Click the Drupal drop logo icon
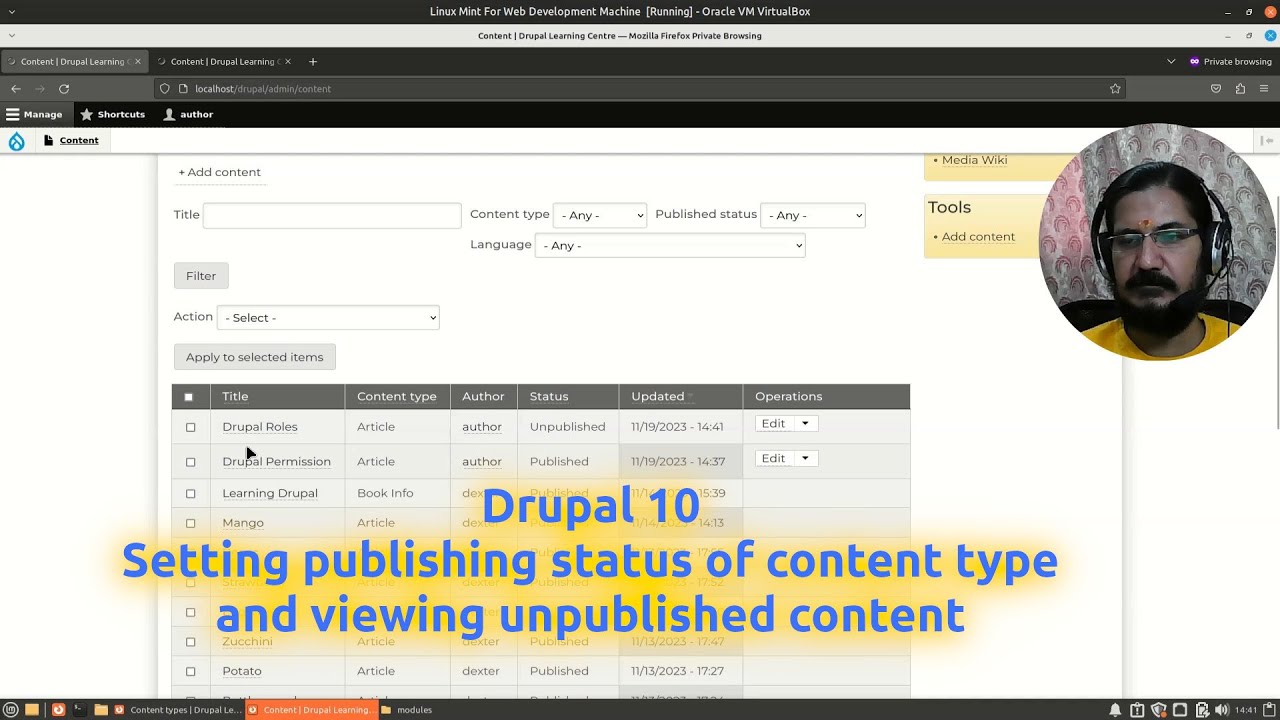Viewport: 1280px width, 720px height. tap(16, 141)
